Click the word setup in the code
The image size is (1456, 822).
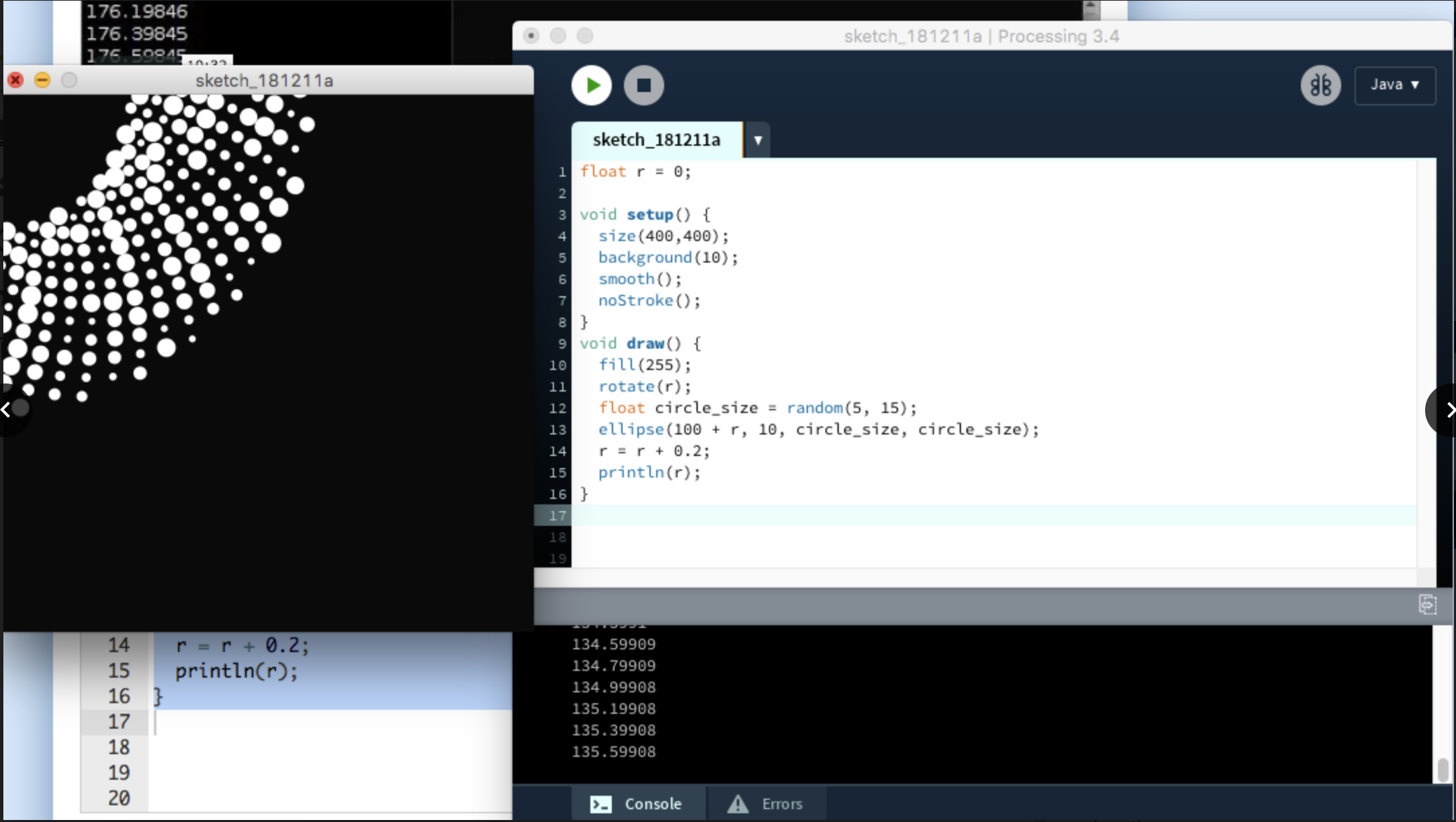[x=649, y=215]
